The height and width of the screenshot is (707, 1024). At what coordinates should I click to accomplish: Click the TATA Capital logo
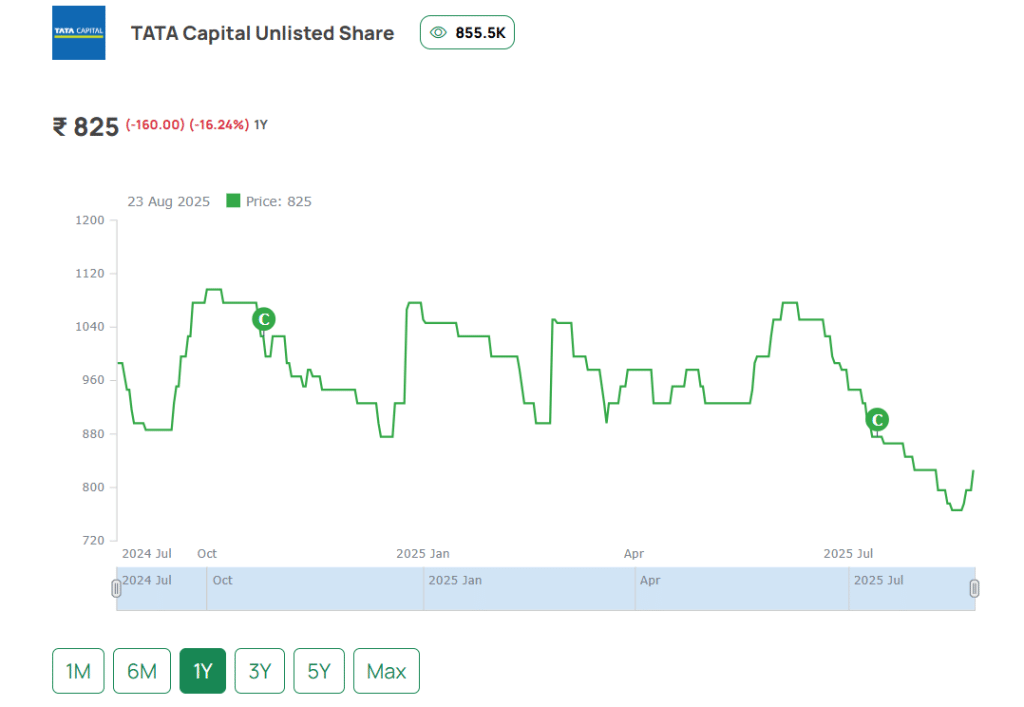point(78,33)
